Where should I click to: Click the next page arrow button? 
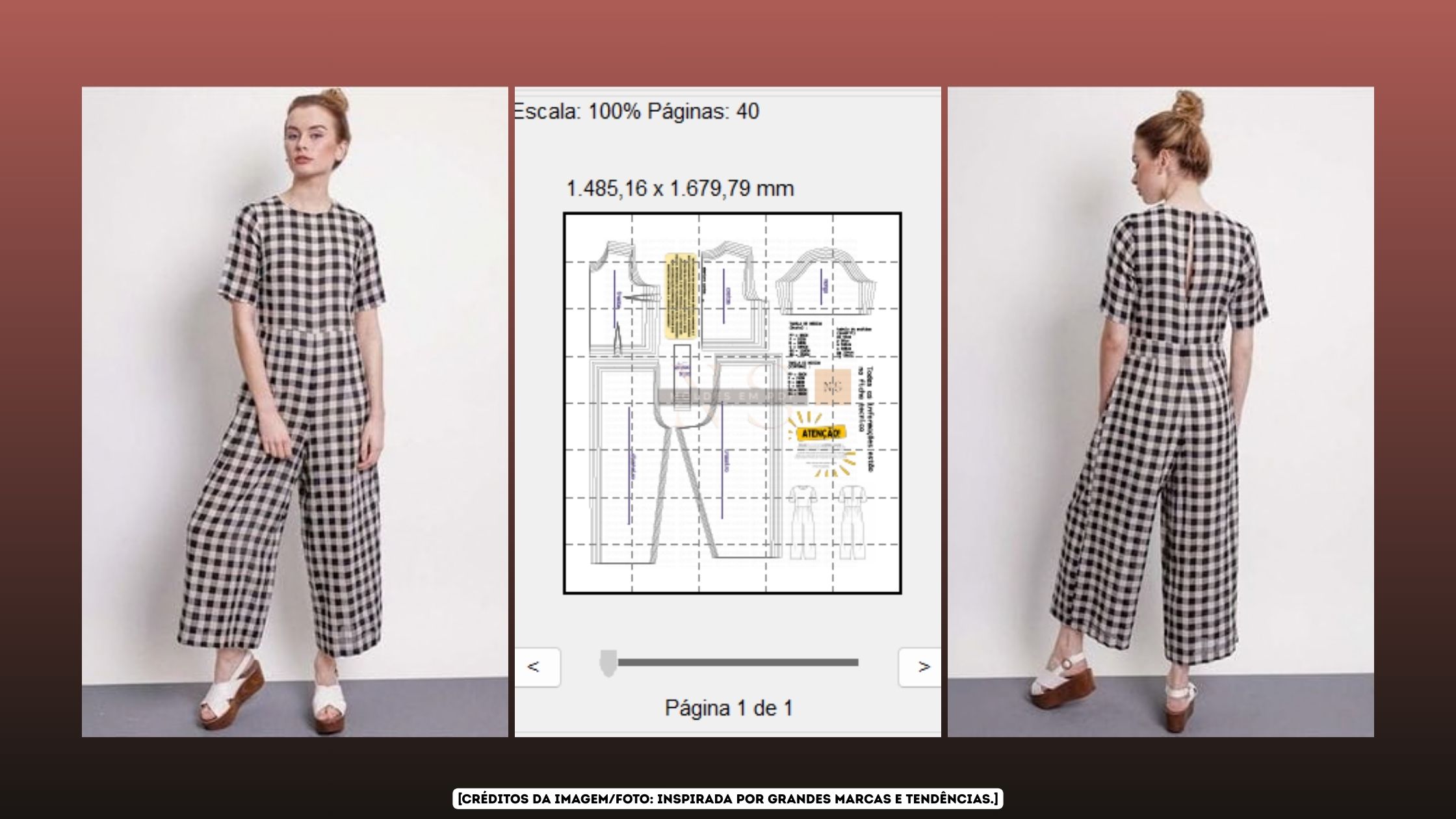coord(920,667)
